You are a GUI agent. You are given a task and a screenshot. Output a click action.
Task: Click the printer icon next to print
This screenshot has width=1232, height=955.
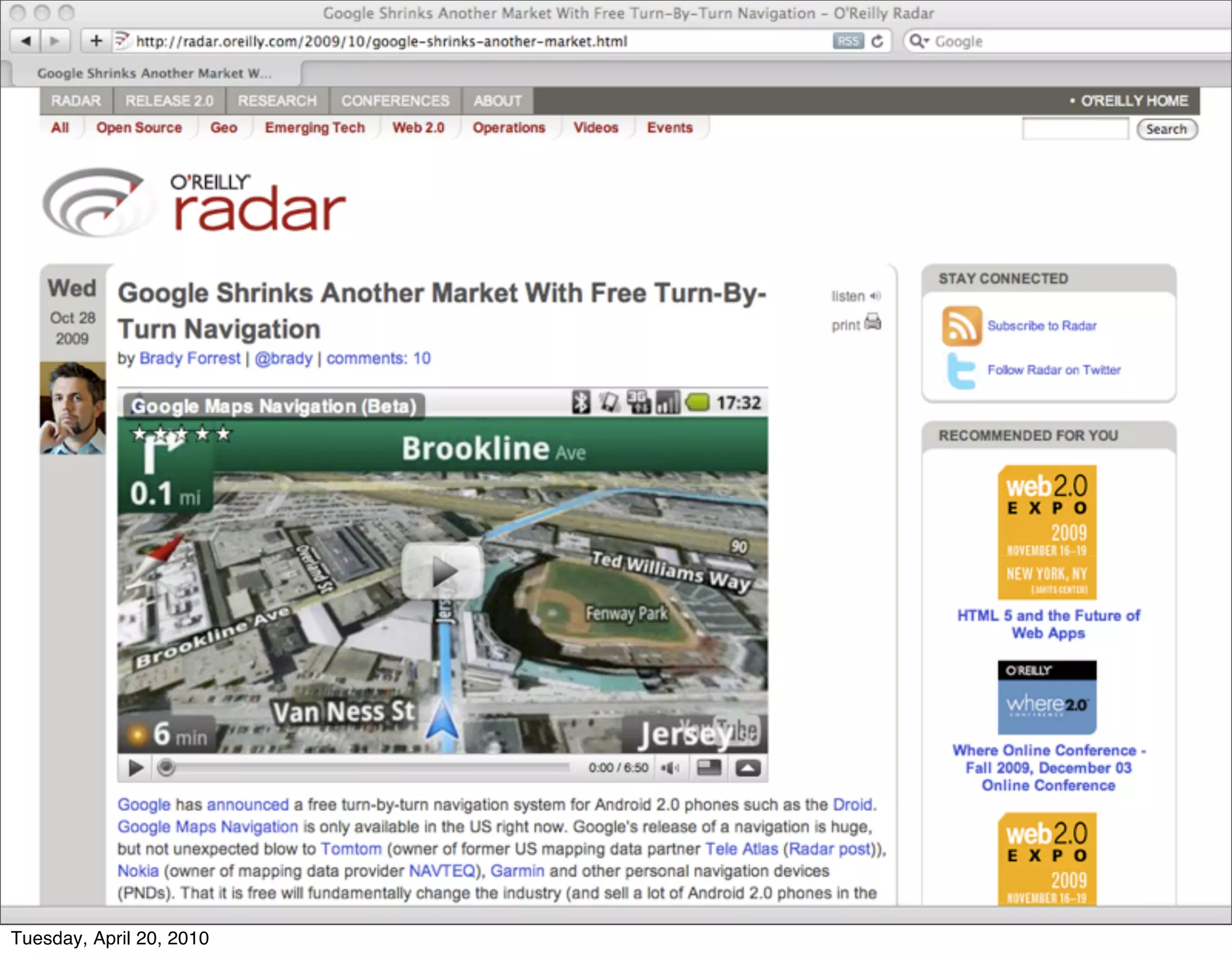pyautogui.click(x=873, y=323)
